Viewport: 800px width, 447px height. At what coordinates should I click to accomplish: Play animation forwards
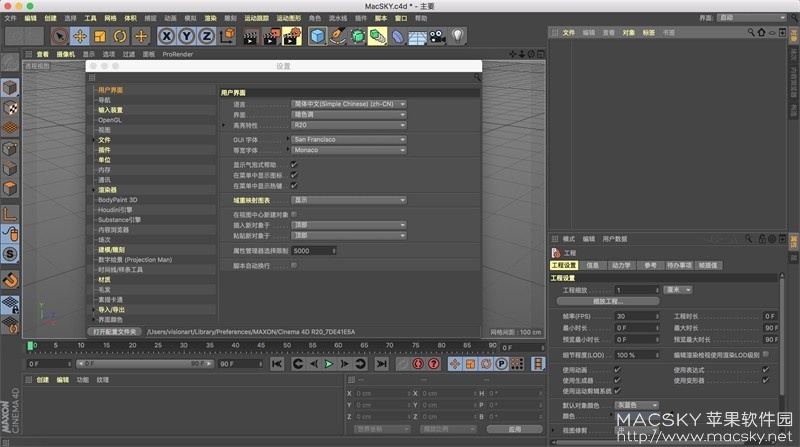click(329, 364)
